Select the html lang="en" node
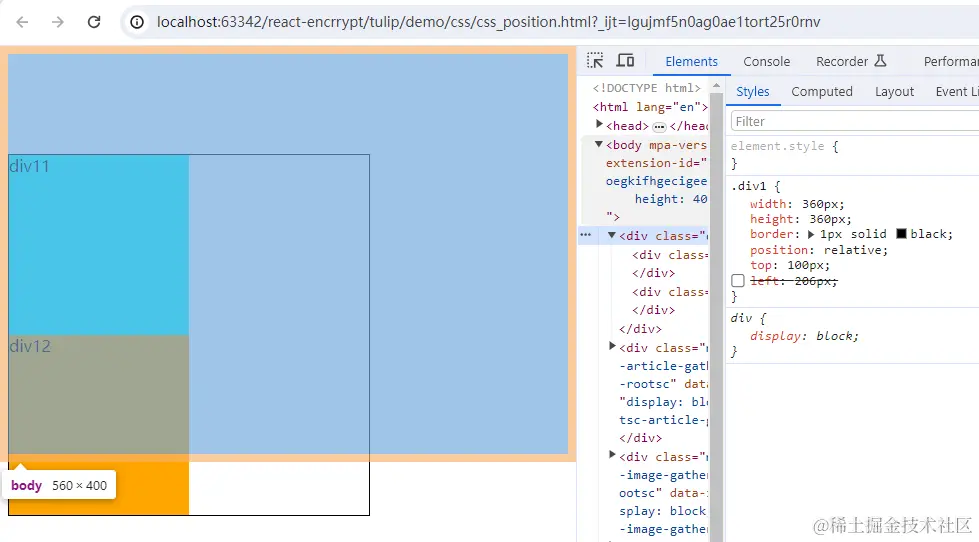The height and width of the screenshot is (542, 979). point(650,107)
